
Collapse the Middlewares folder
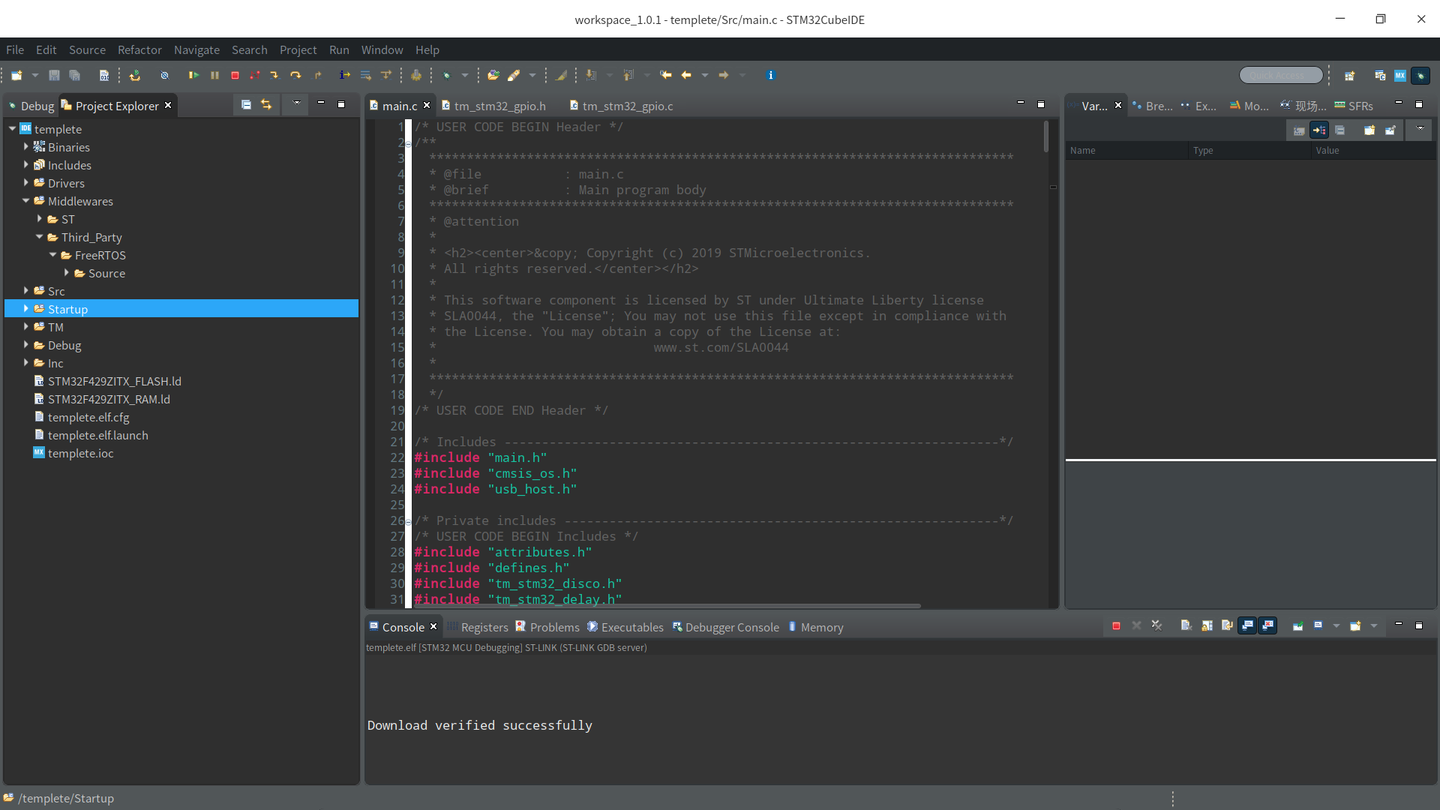click(x=26, y=201)
